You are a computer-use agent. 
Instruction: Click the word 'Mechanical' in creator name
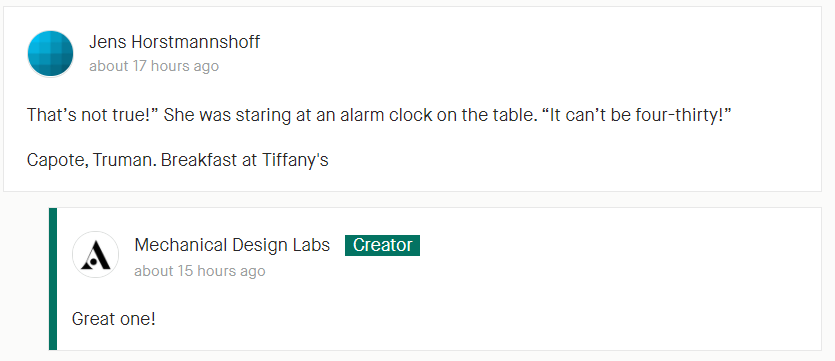coord(181,245)
